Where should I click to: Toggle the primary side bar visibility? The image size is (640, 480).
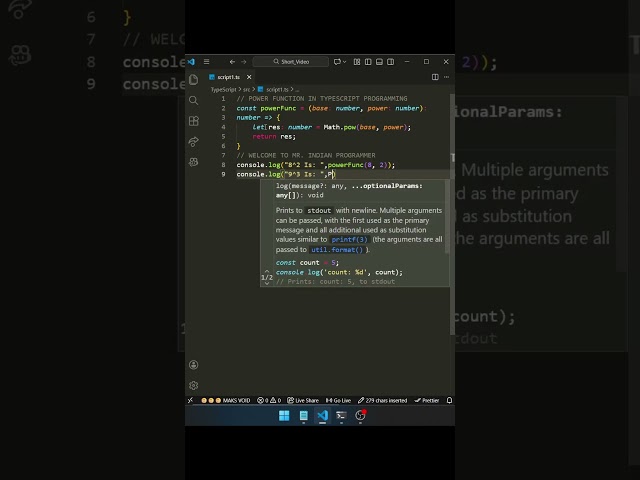point(368,62)
